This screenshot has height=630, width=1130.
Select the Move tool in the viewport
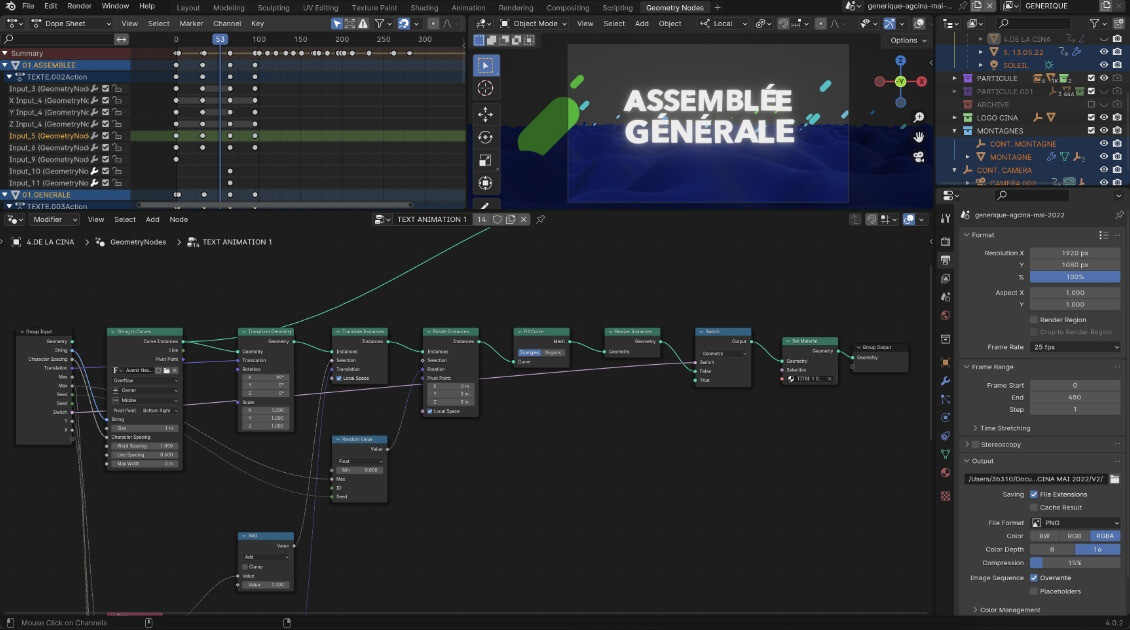click(x=485, y=114)
